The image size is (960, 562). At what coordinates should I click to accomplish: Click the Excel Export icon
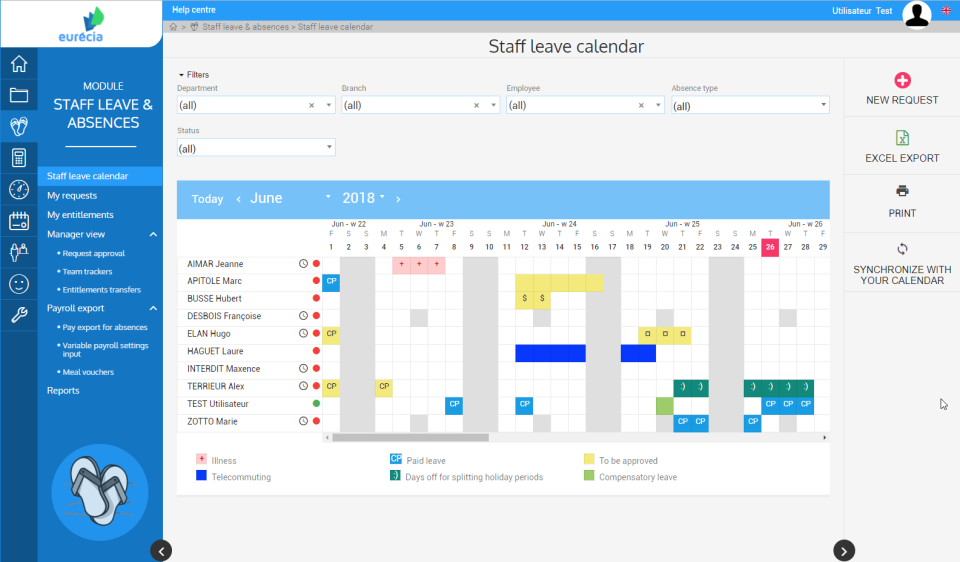[902, 139]
